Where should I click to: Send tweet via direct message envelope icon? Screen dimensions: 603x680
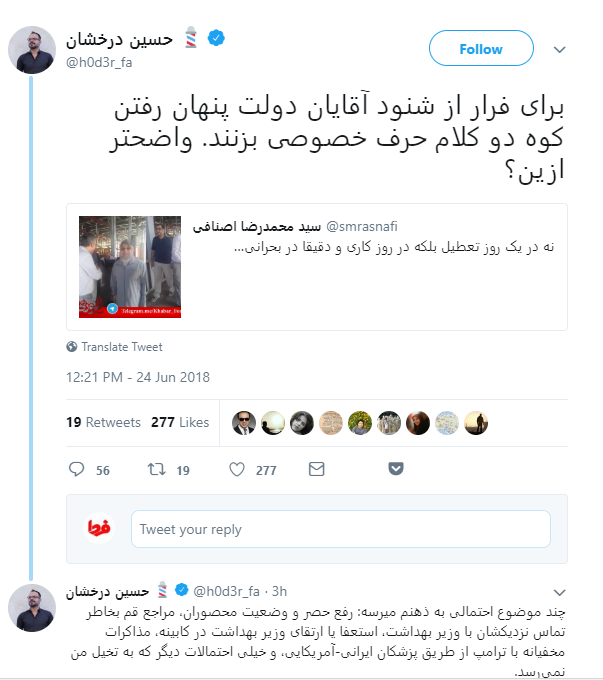317,469
